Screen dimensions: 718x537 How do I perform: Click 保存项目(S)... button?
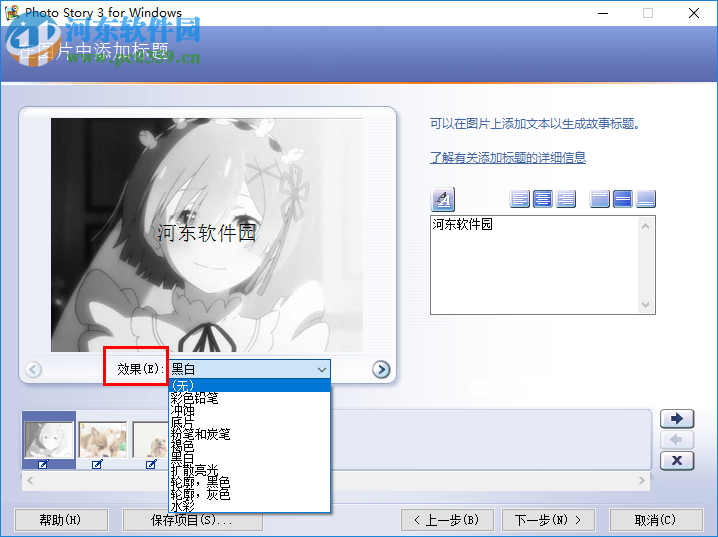click(x=192, y=520)
